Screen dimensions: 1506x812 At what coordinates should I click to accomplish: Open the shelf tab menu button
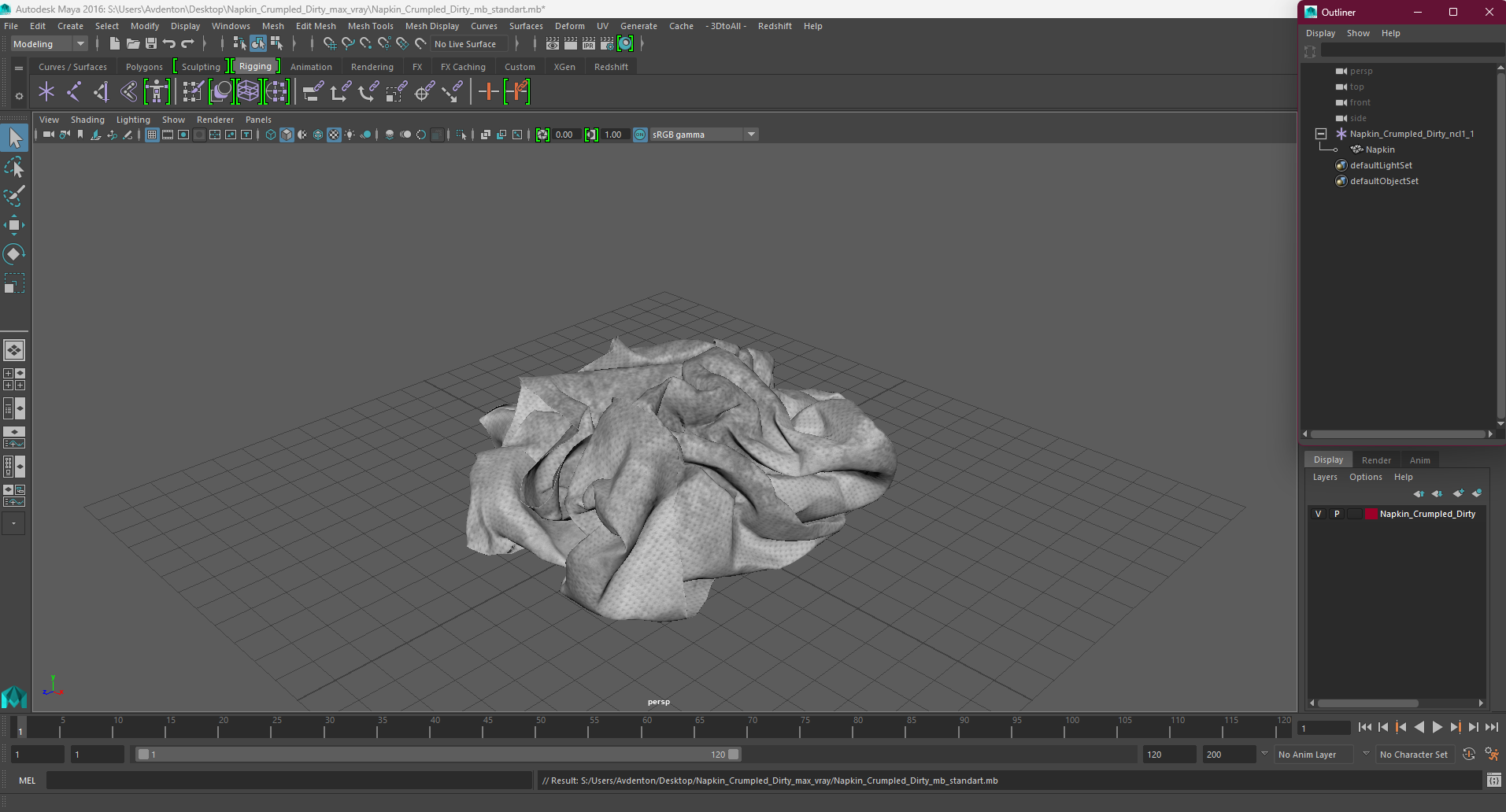(x=19, y=68)
